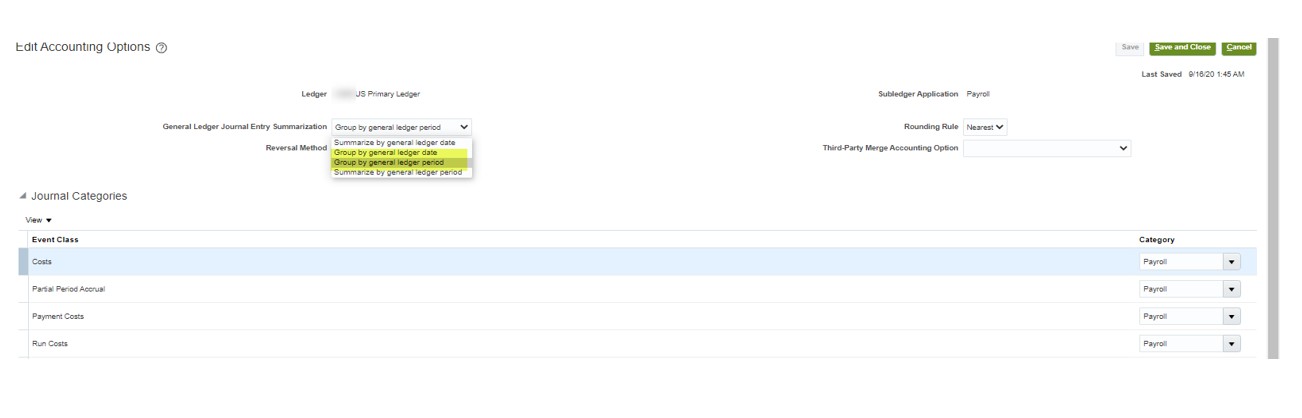Click the disabled Save button
Screen dimensions: 1302x418
point(1130,47)
